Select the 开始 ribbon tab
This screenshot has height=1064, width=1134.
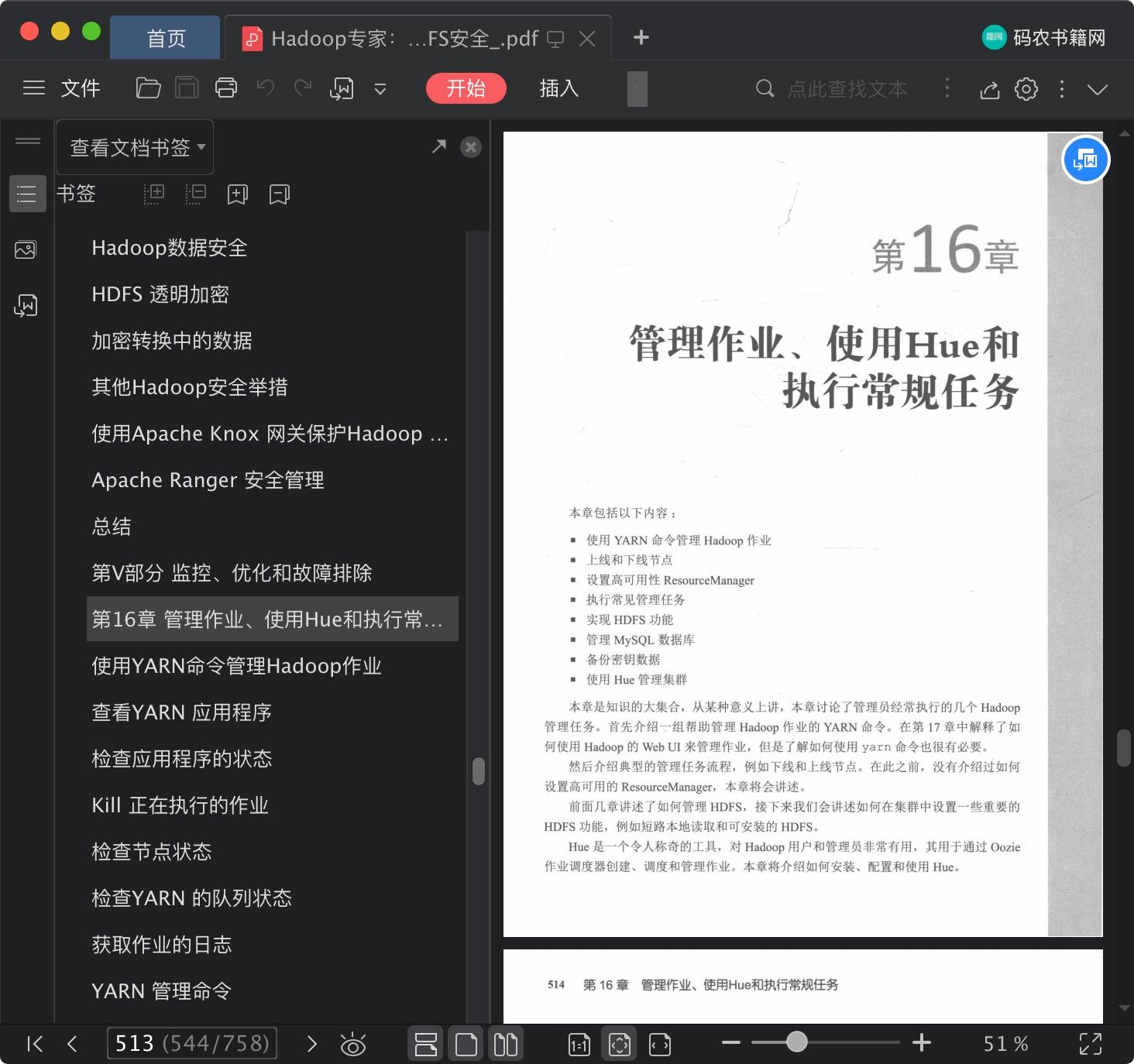pos(466,88)
